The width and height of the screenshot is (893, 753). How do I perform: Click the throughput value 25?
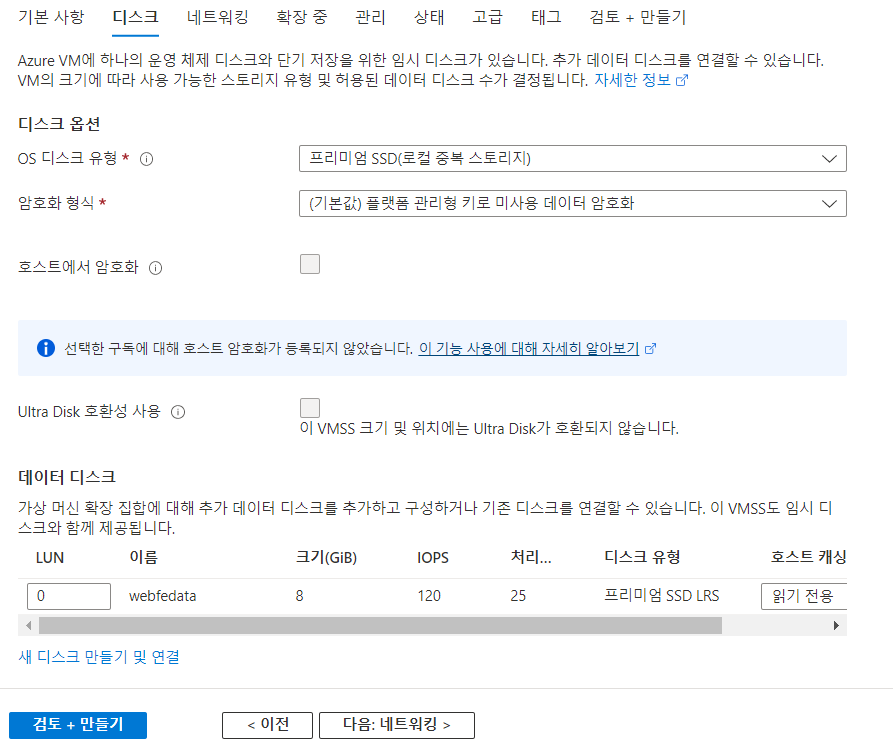518,596
